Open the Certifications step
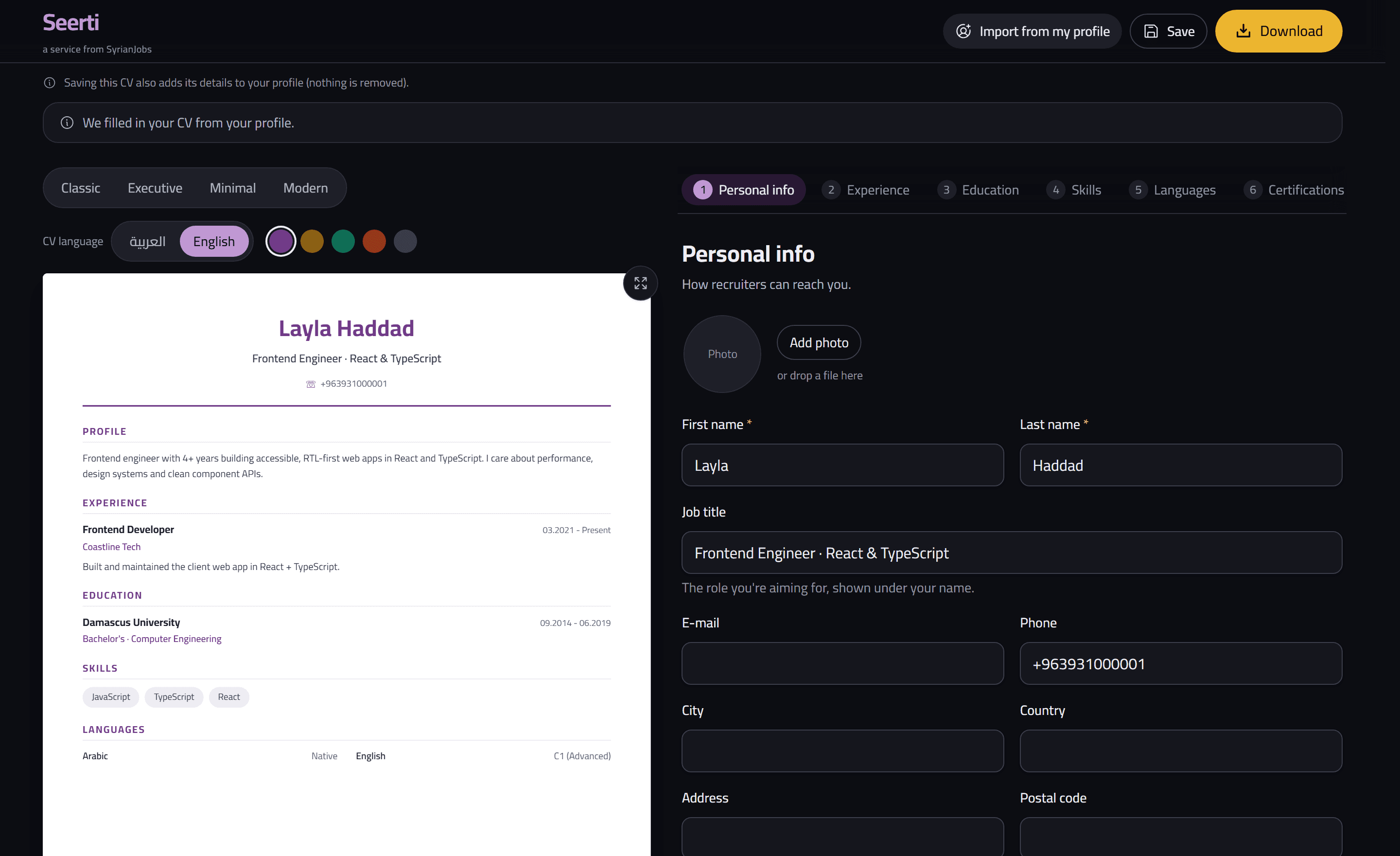The width and height of the screenshot is (1400, 856). pyautogui.click(x=1293, y=190)
